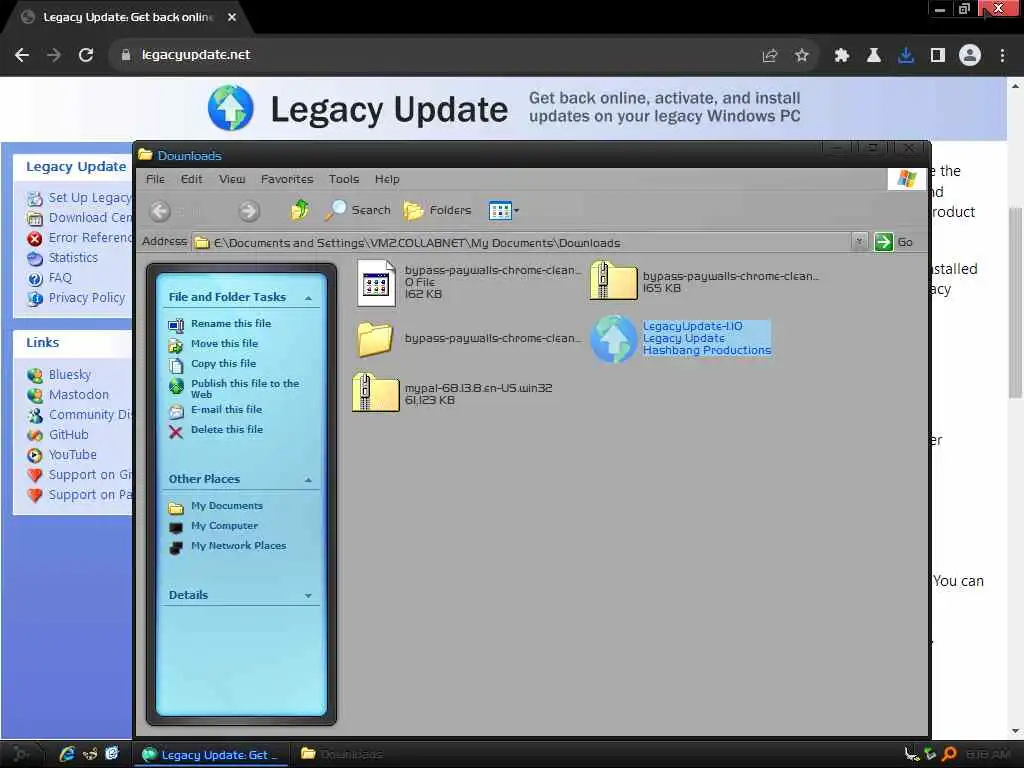Image resolution: width=1024 pixels, height=768 pixels.
Task: Open the Edit menu in Downloads window
Action: pos(191,179)
